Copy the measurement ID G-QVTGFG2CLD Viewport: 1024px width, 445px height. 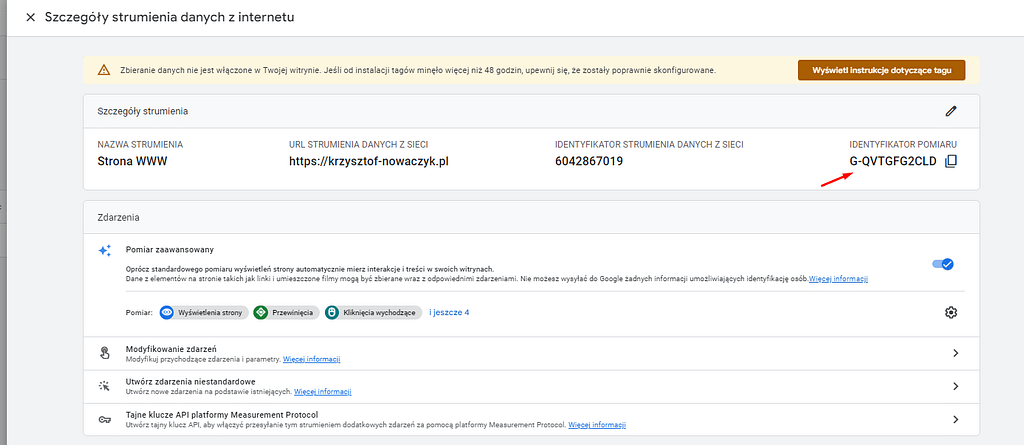[951, 161]
